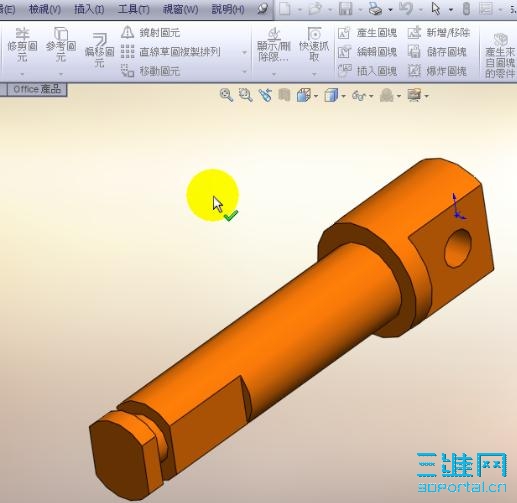Click the View Settings monitor icon
This screenshot has height=503, width=517.
[x=414, y=95]
